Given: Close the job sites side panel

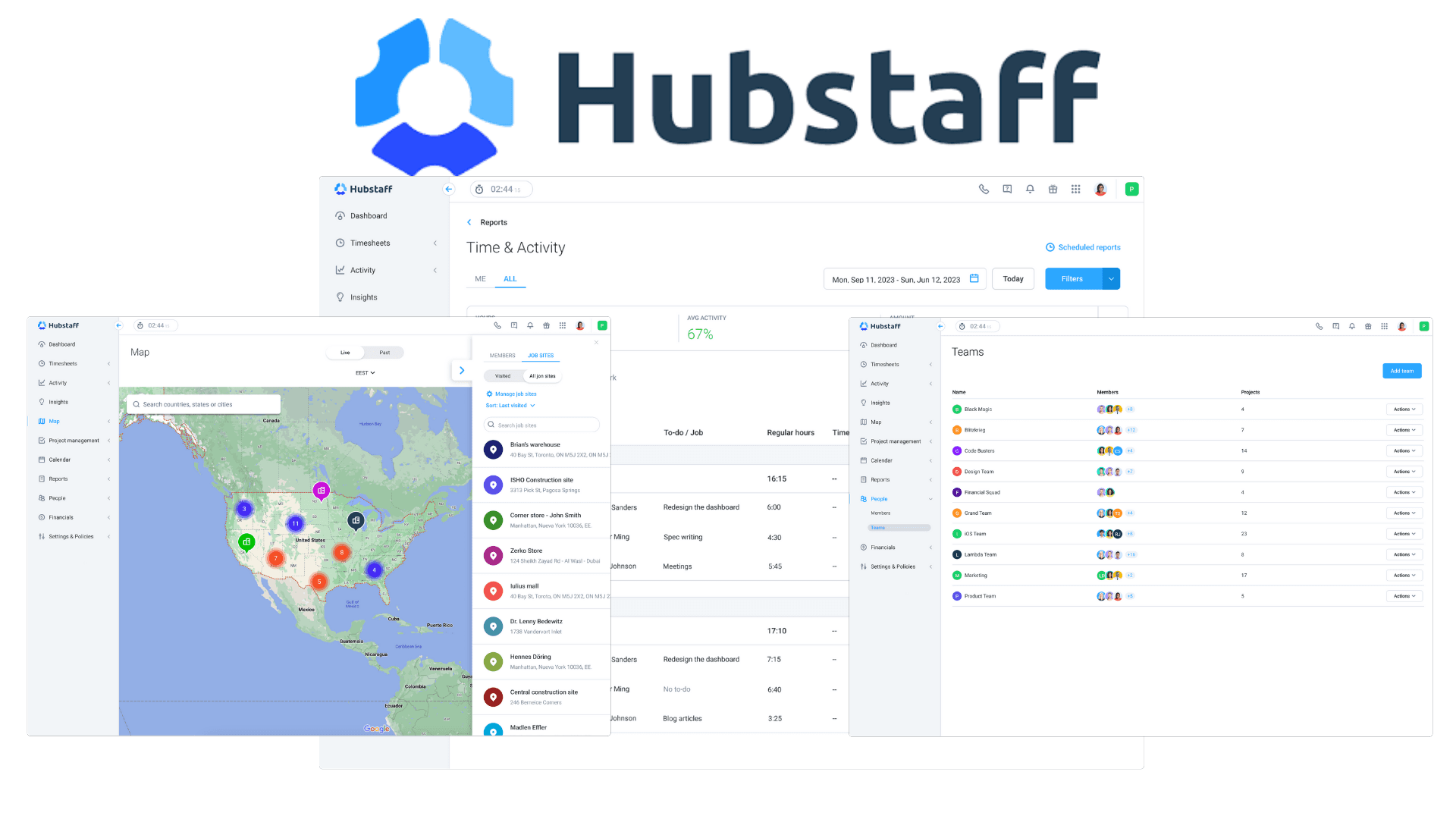Looking at the screenshot, I should (x=596, y=343).
